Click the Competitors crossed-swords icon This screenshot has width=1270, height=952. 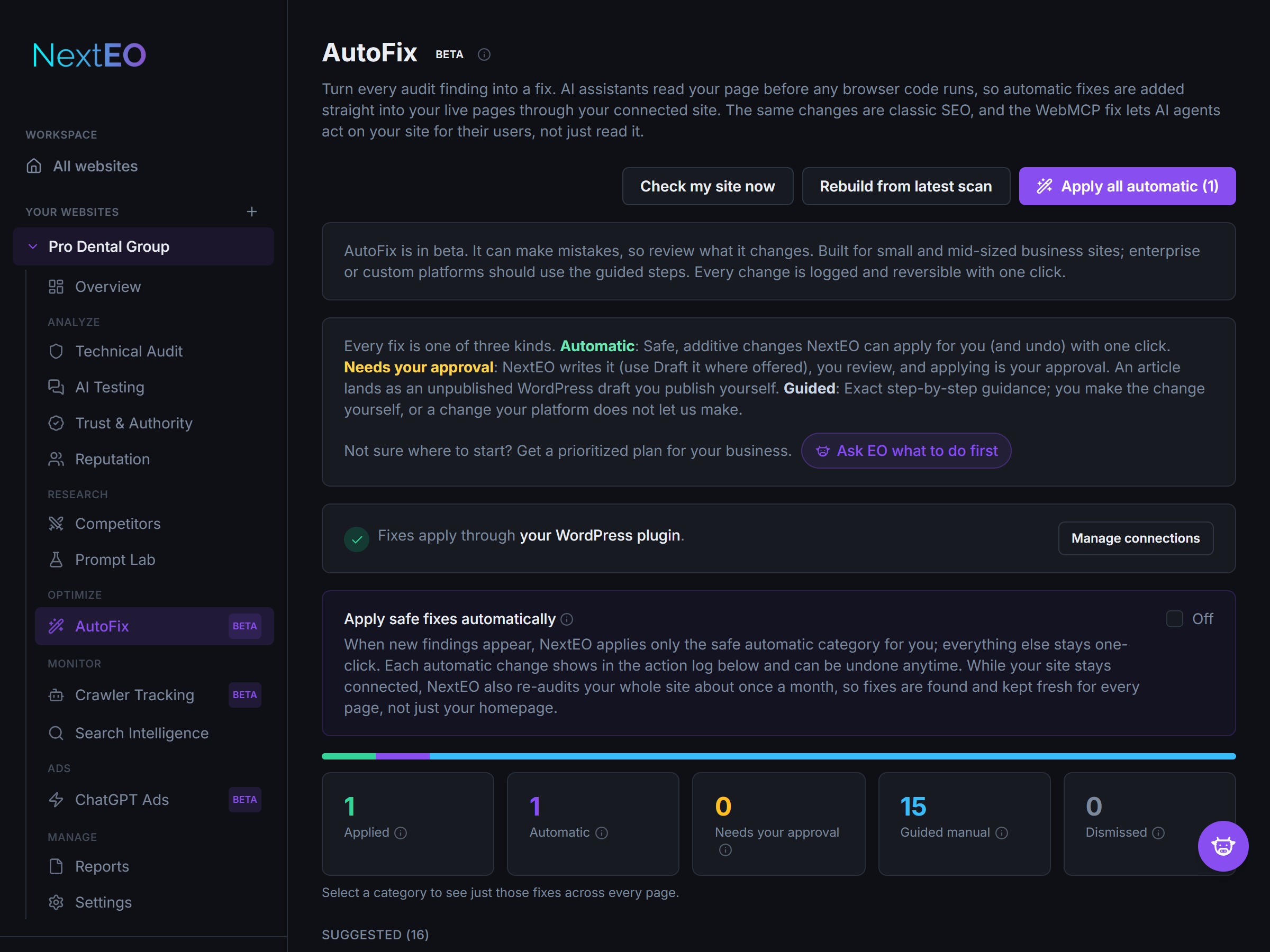coord(56,524)
